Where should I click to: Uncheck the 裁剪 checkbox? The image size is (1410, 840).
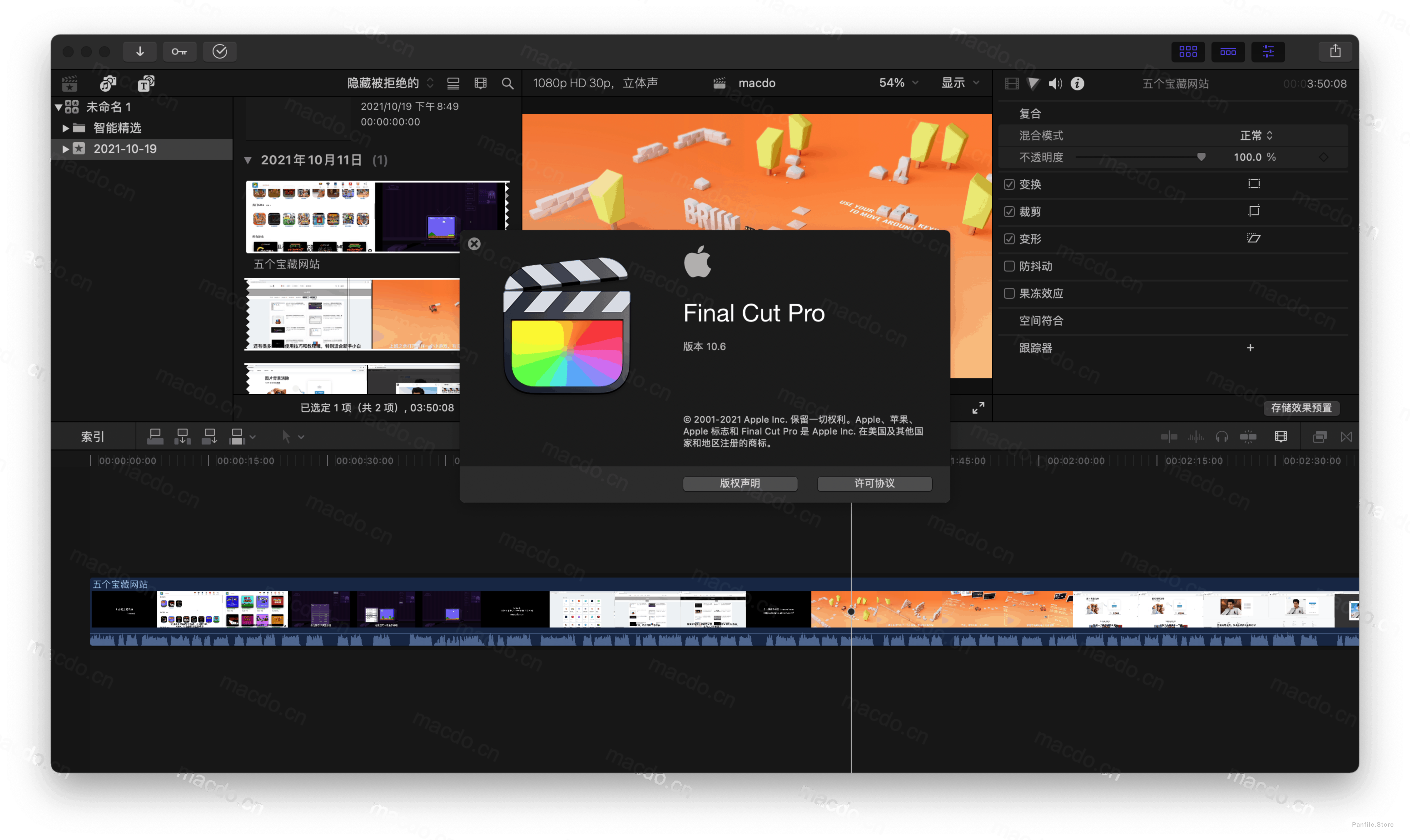point(1009,212)
